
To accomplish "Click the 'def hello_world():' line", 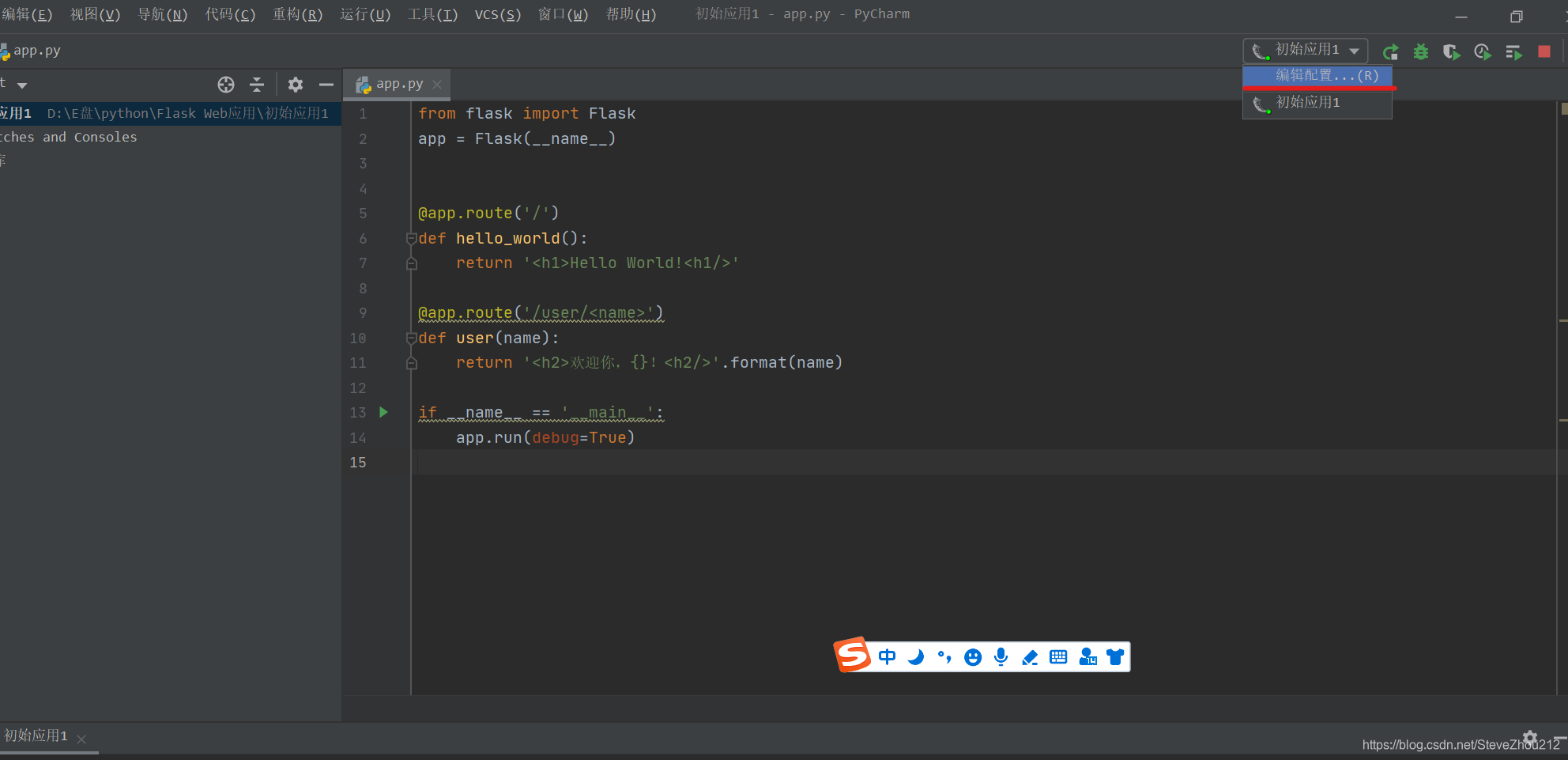I will pyautogui.click(x=503, y=238).
